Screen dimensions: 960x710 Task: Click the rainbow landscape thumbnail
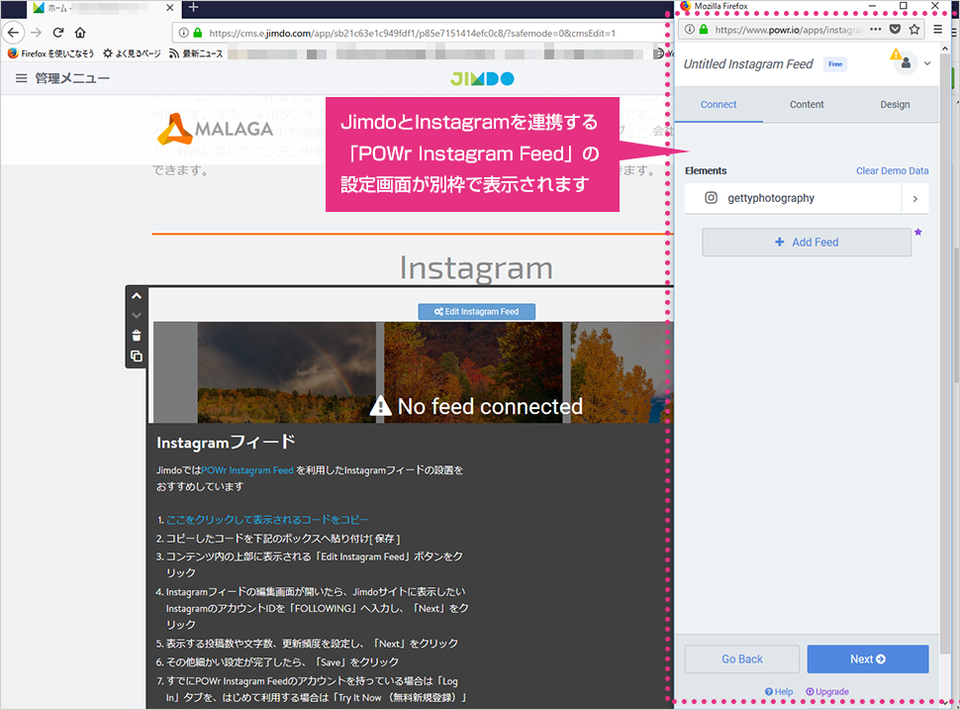(x=287, y=372)
